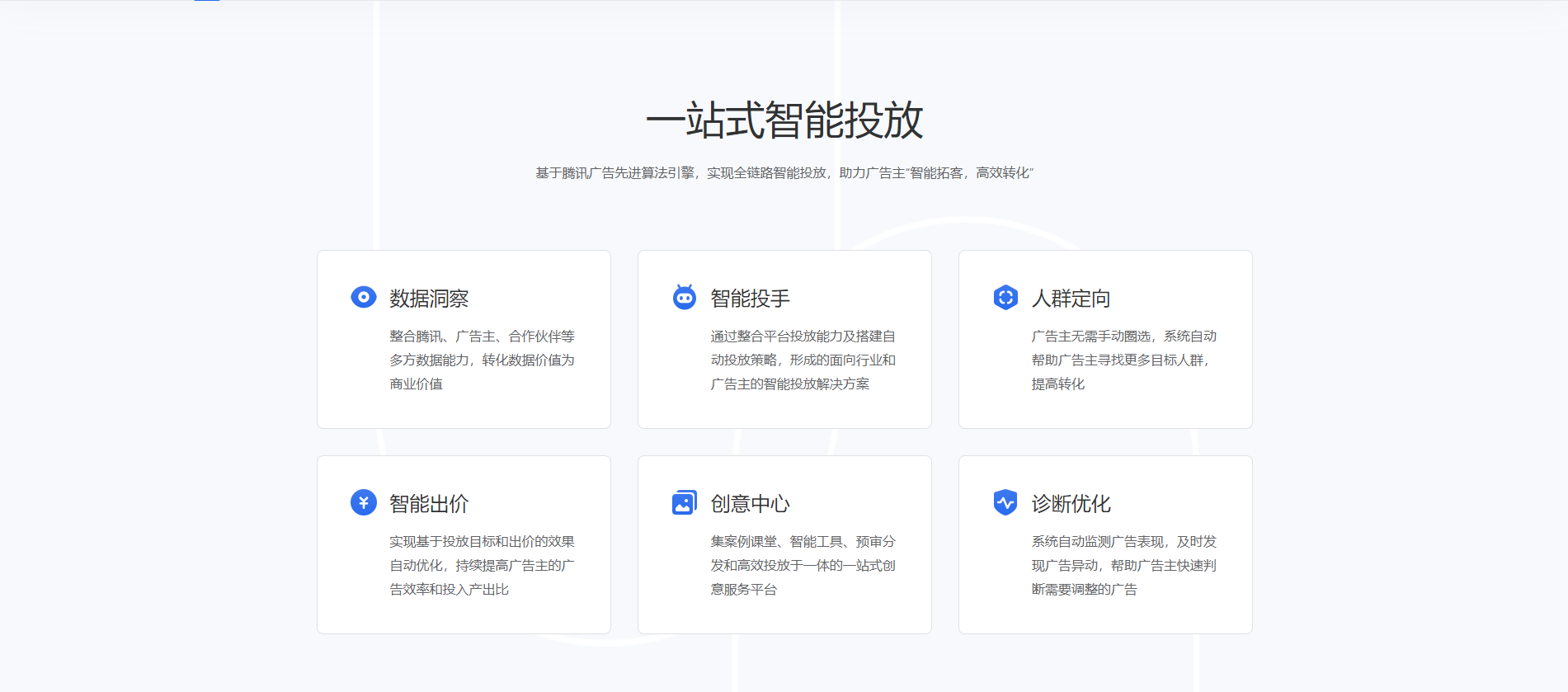Click description text 整合腾讯、广告主、合作伙伴等
Viewport: 1568px width, 692px height.
tap(482, 337)
